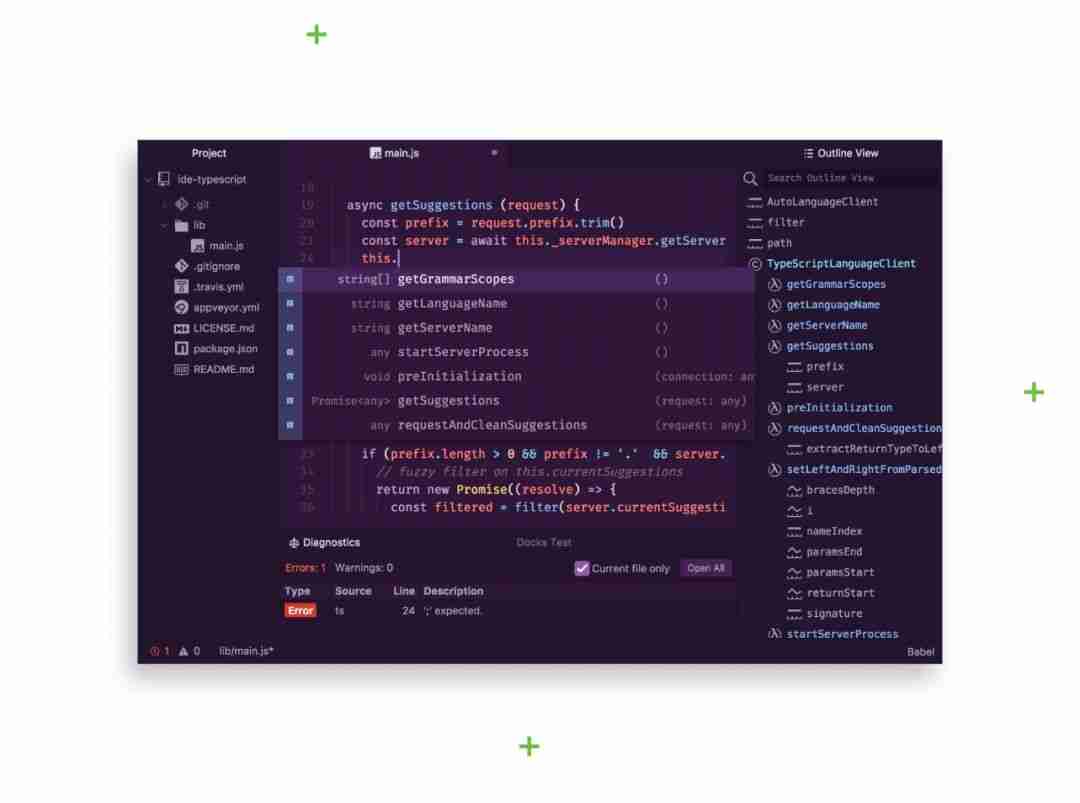Open the Search Outline View magnifier icon
Viewport: 1080px width, 803px height.
pos(751,178)
